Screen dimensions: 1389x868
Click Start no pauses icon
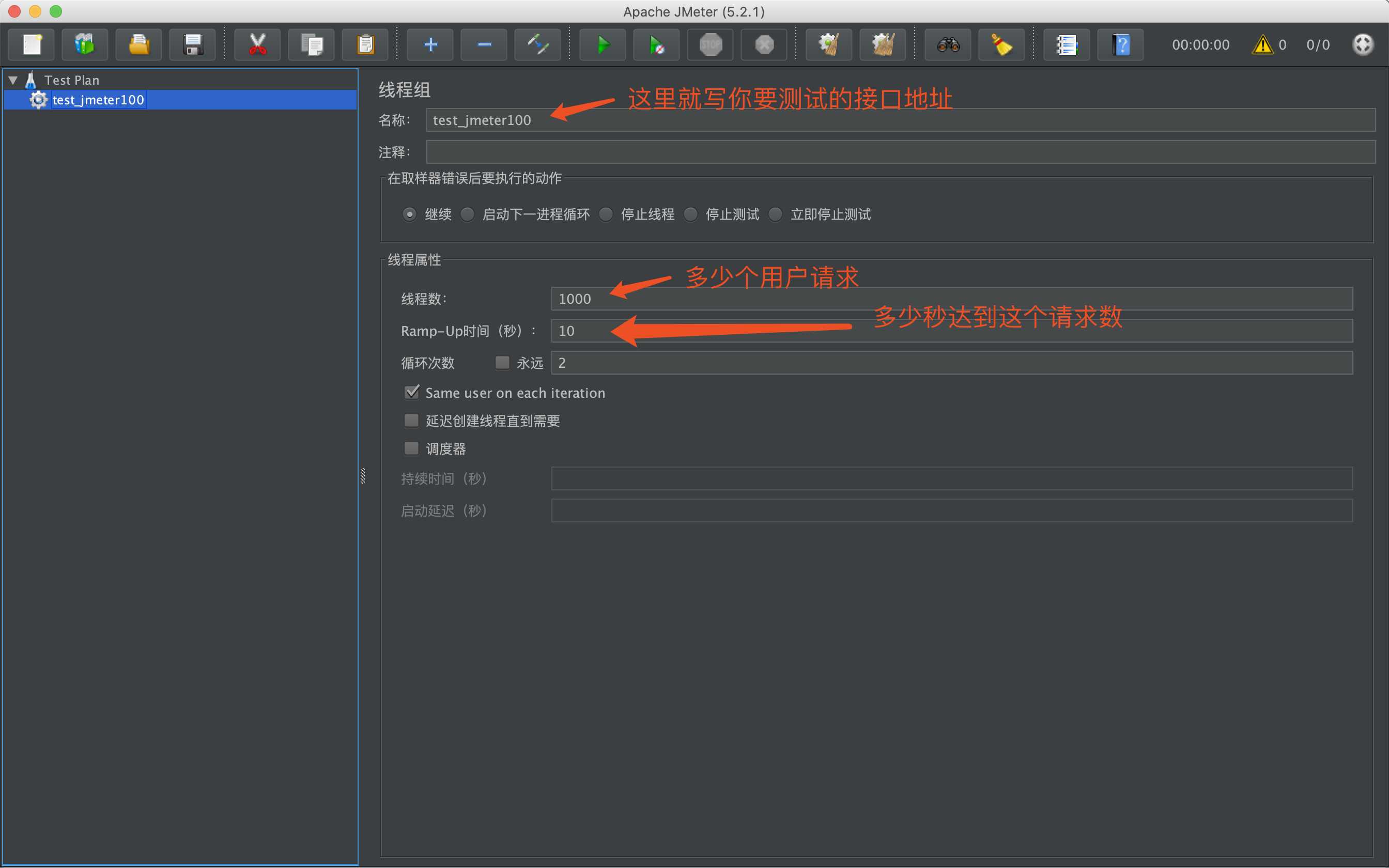click(x=657, y=44)
